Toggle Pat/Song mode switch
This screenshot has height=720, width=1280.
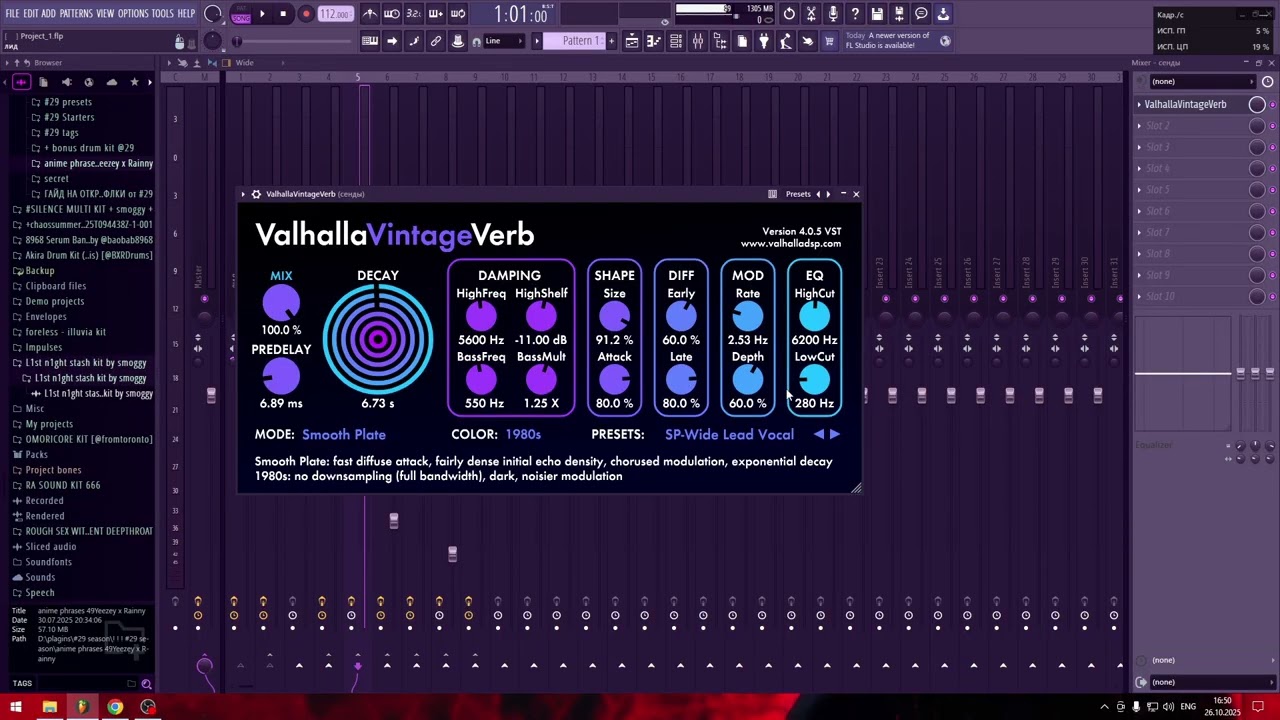point(240,14)
